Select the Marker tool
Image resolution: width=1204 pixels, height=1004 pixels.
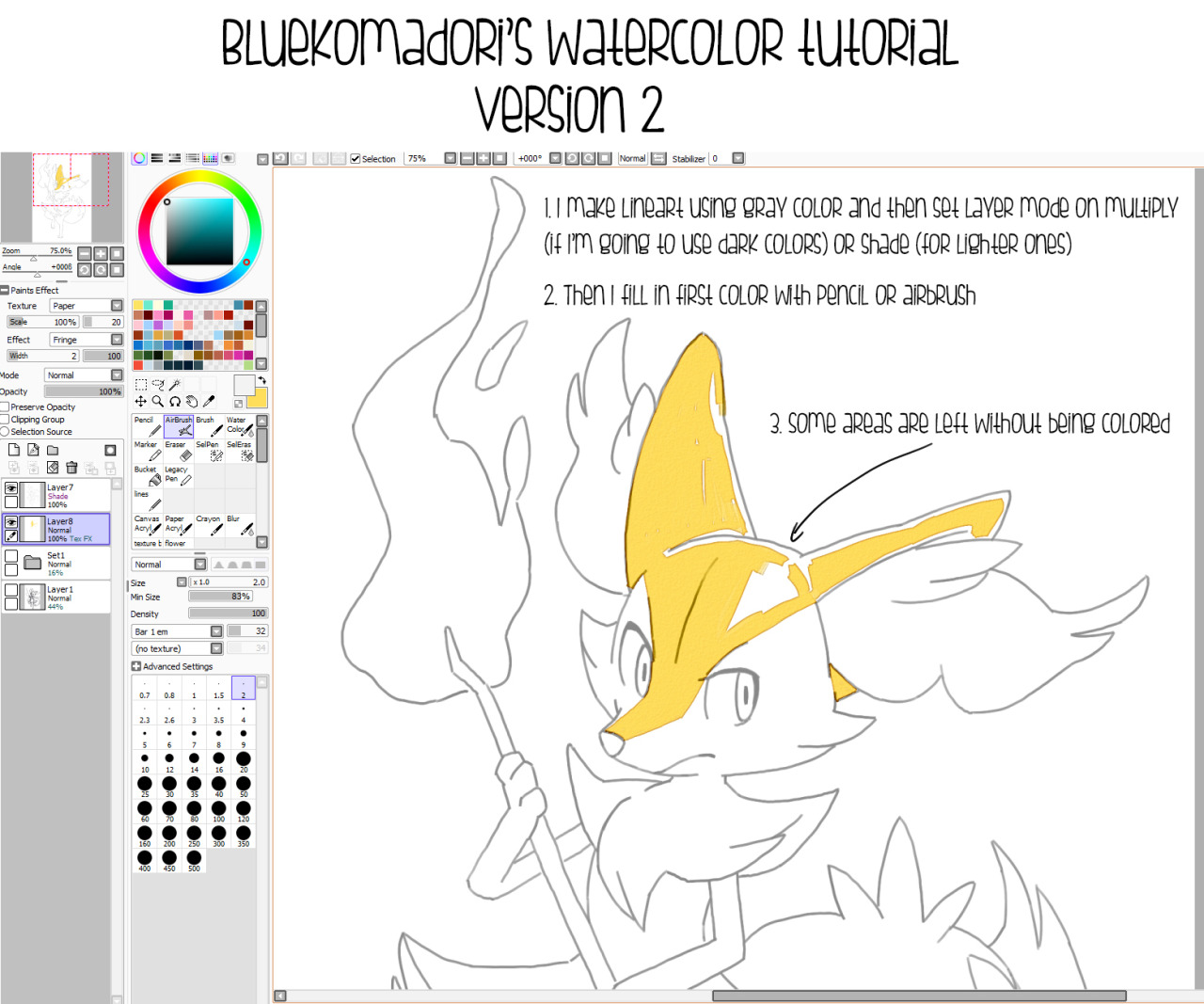pyautogui.click(x=147, y=451)
